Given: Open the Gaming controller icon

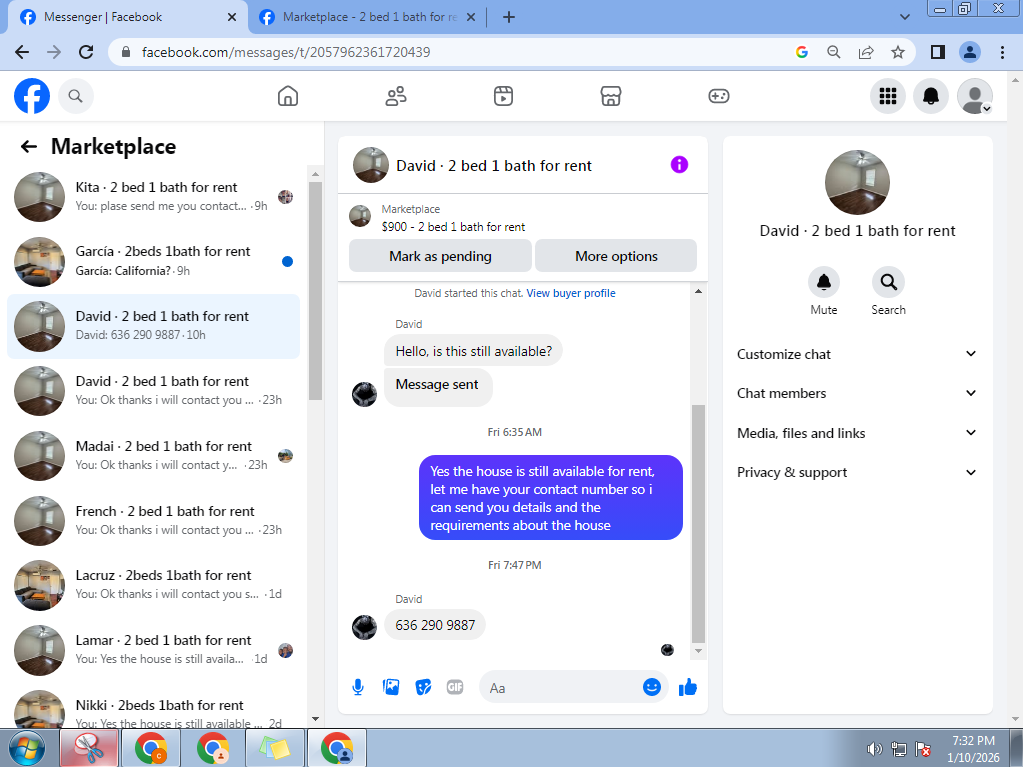Looking at the screenshot, I should point(718,97).
